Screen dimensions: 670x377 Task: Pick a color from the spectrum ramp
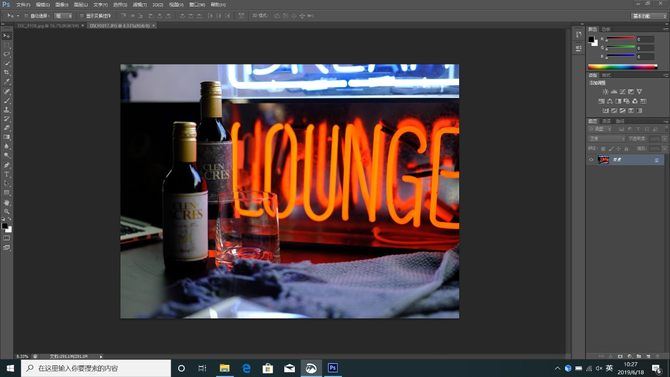(623, 67)
